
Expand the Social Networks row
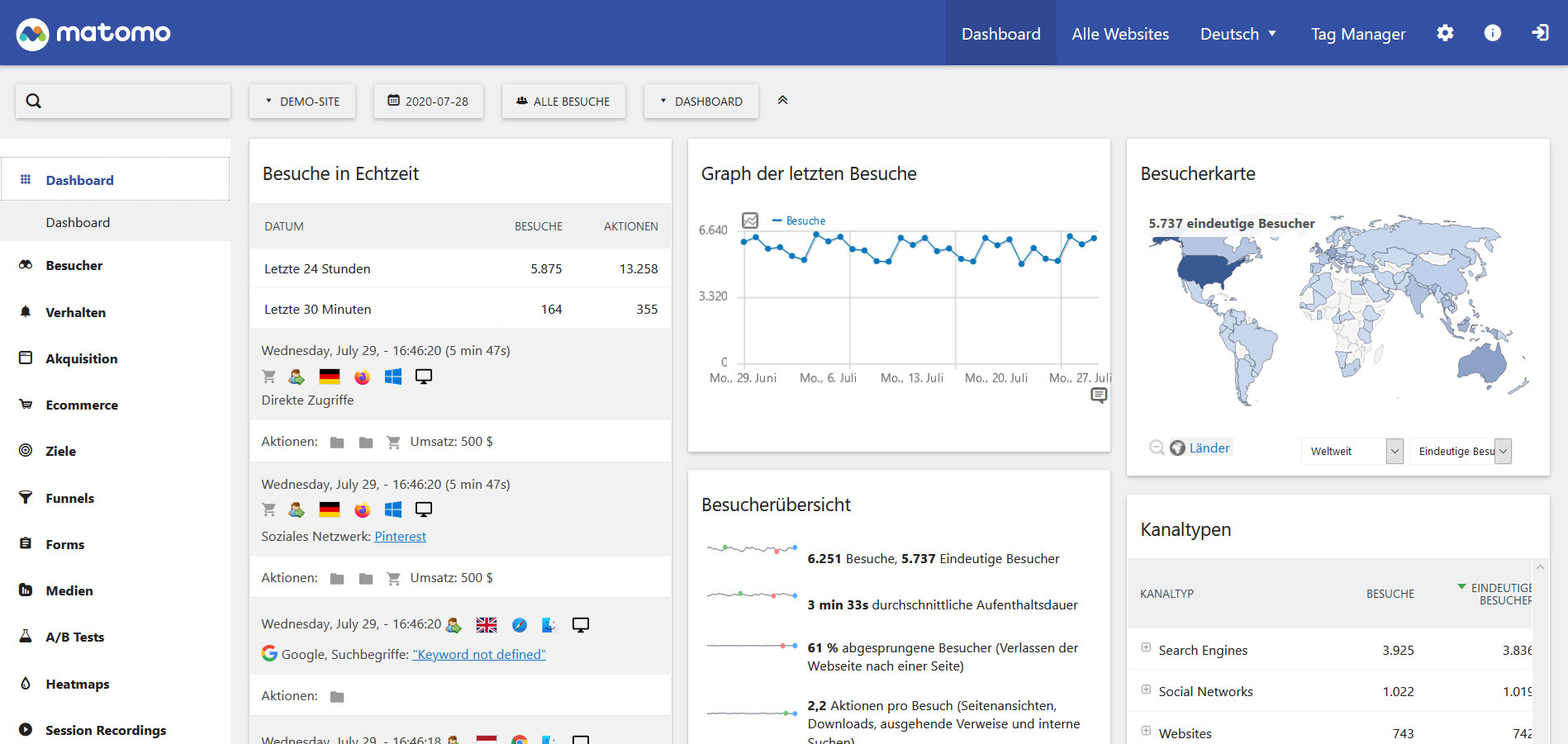1146,689
